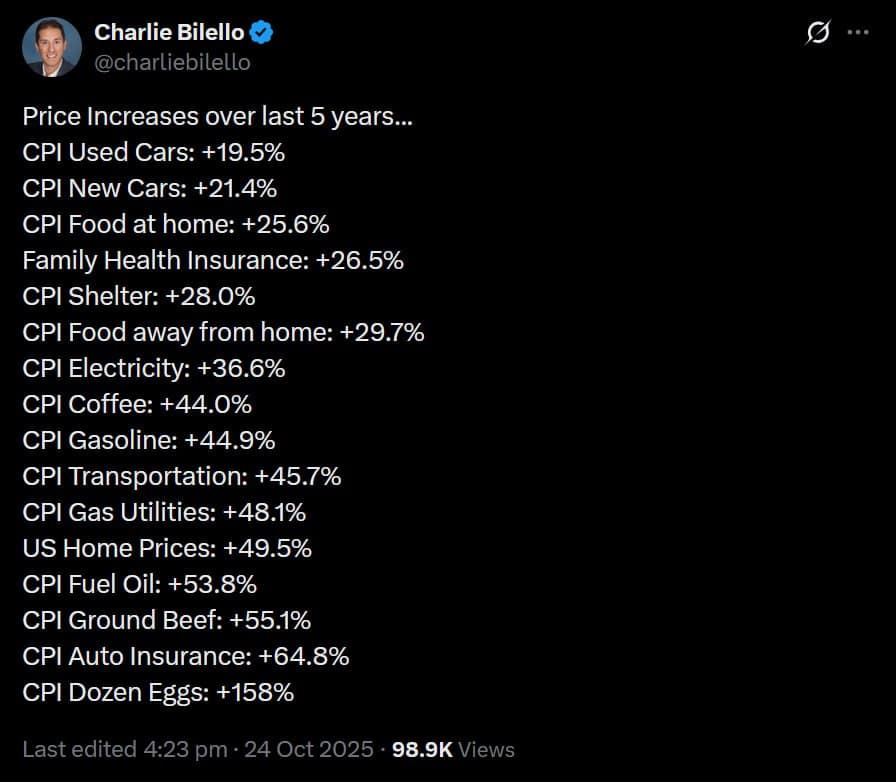Click the CPI Auto Insurance +64.8% line
Screen dimensions: 896x782
coord(186,656)
